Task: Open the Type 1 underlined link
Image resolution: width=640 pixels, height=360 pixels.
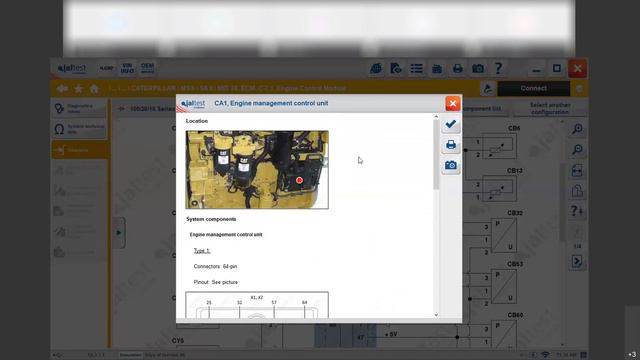Action: 202,251
